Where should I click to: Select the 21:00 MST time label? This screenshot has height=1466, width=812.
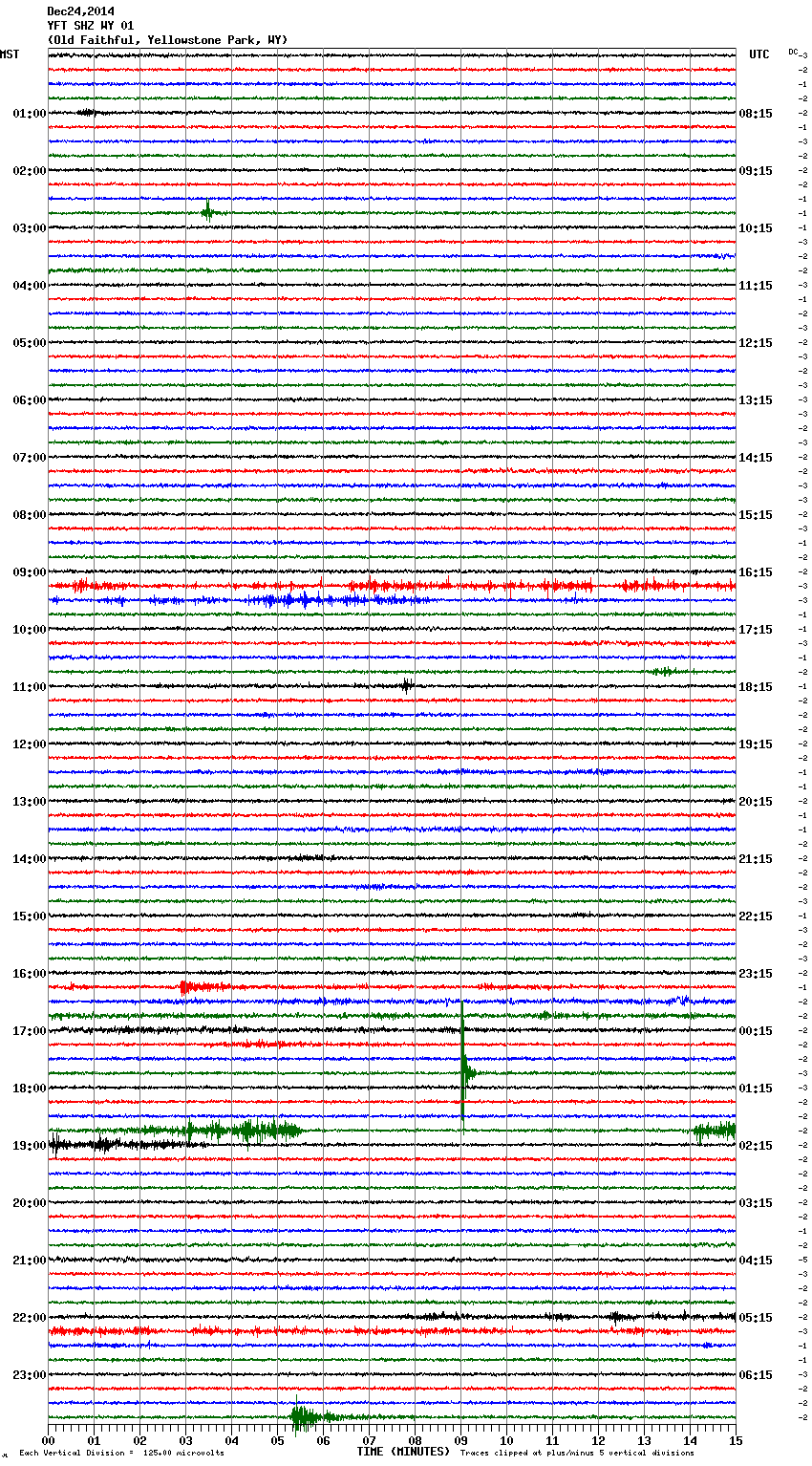point(29,1261)
